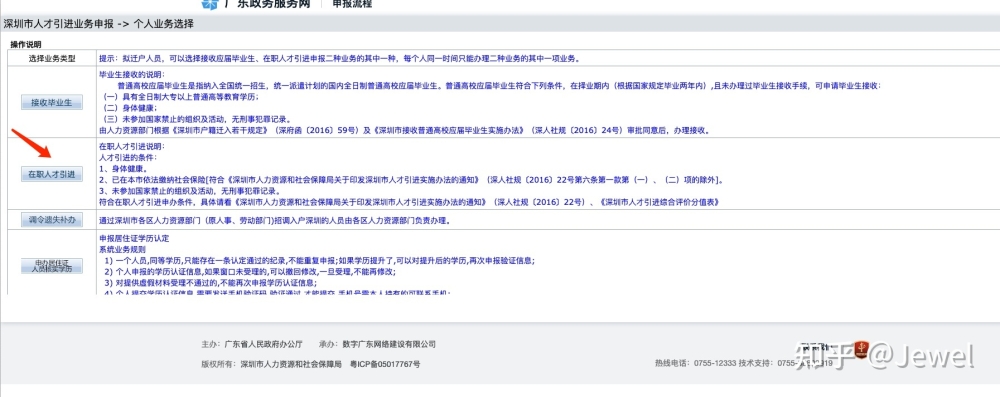The image size is (1000, 397).
Task: Click the 人才引进的条件 line
Action: [128, 158]
